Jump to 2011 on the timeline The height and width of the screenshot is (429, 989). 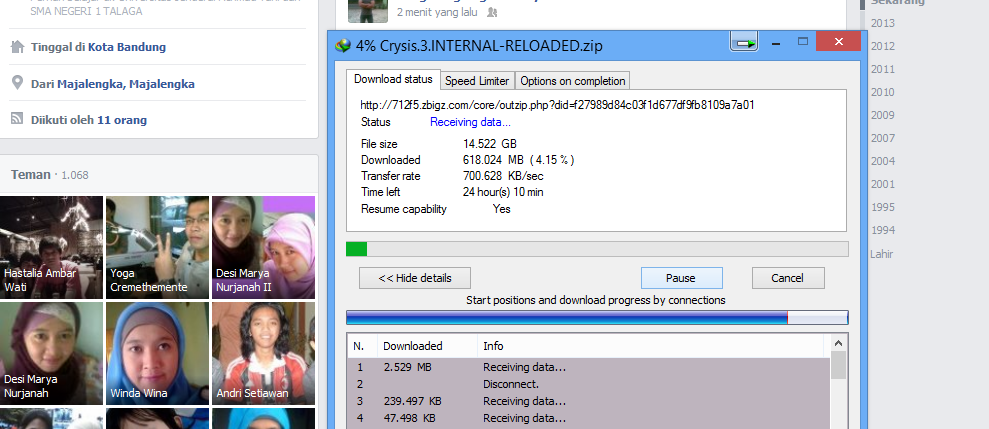[x=882, y=69]
